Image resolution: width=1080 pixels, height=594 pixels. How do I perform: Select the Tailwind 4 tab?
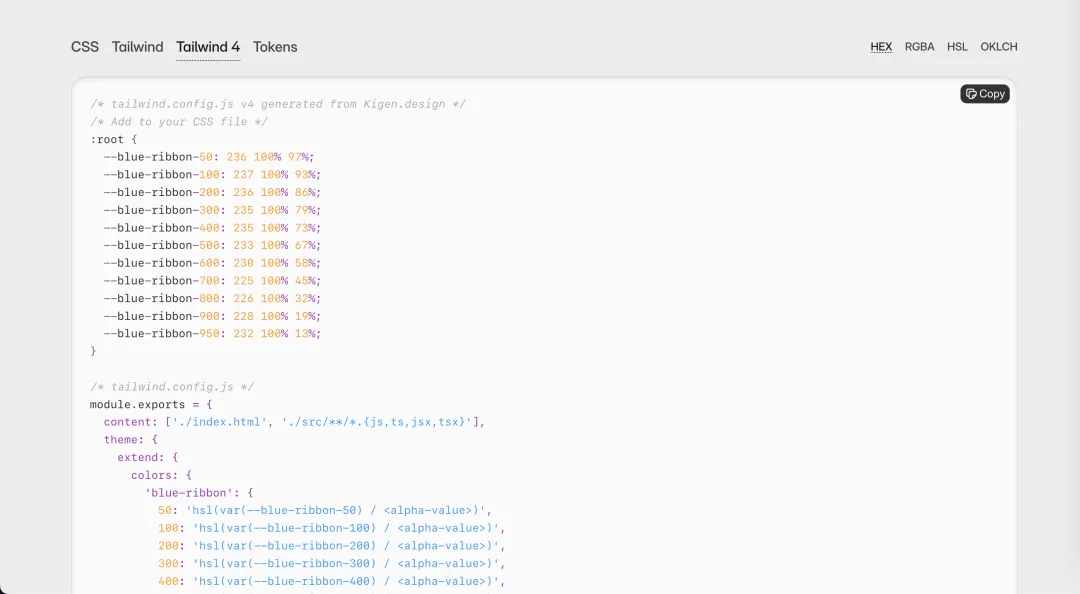208,47
